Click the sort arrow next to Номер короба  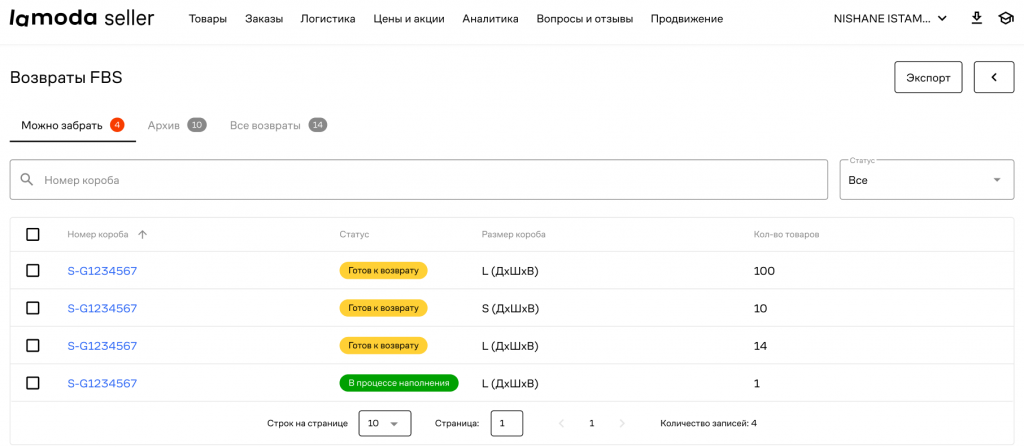tap(142, 234)
